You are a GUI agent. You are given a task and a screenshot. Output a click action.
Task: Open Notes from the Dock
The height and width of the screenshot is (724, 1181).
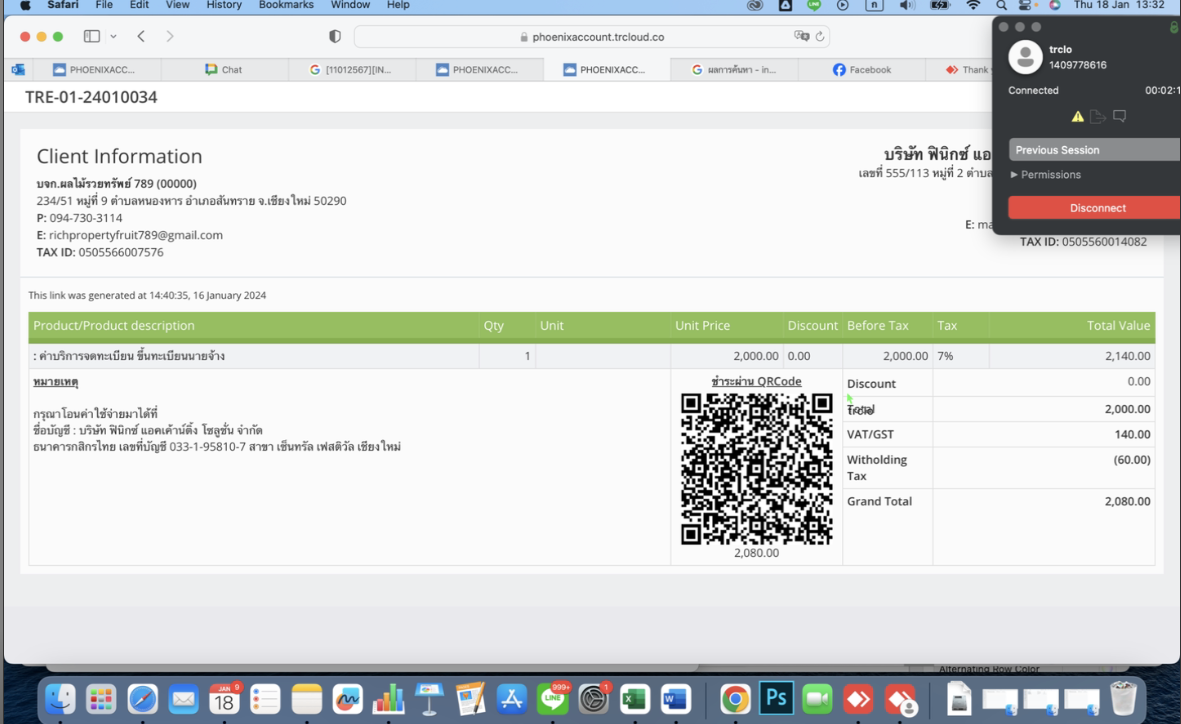pyautogui.click(x=307, y=699)
